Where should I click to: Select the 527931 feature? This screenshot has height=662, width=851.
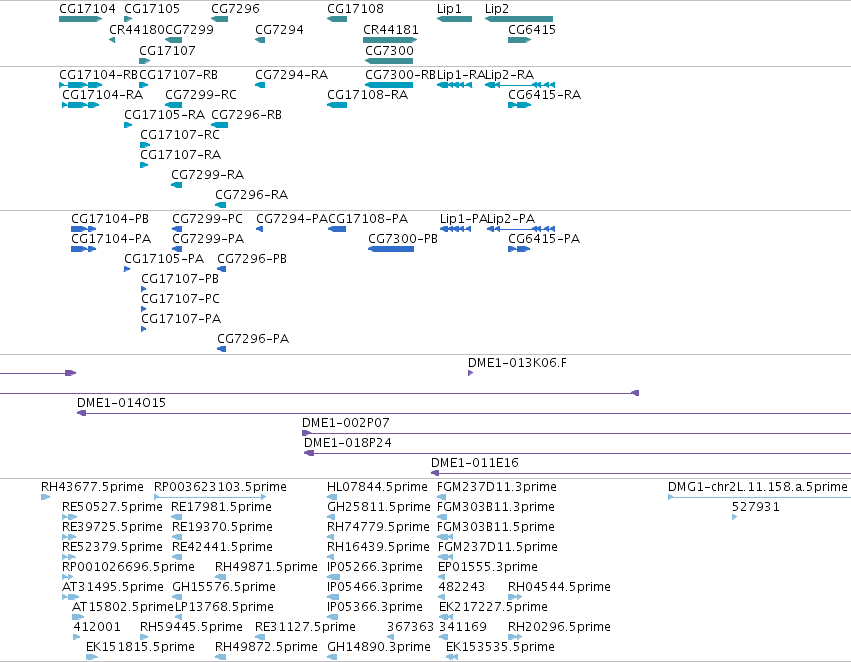(734, 517)
